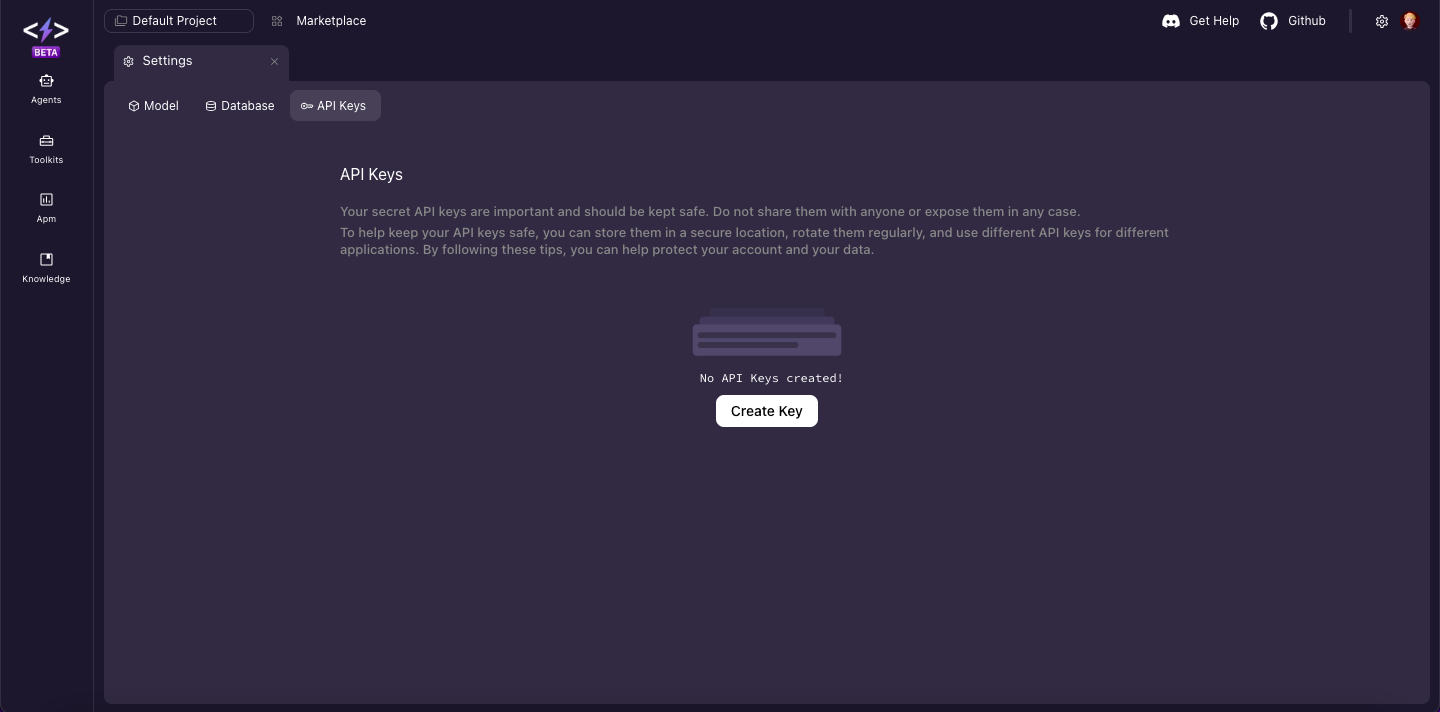Screen dimensions: 1440x712
Task: Switch to the Model tab
Action: pos(153,106)
